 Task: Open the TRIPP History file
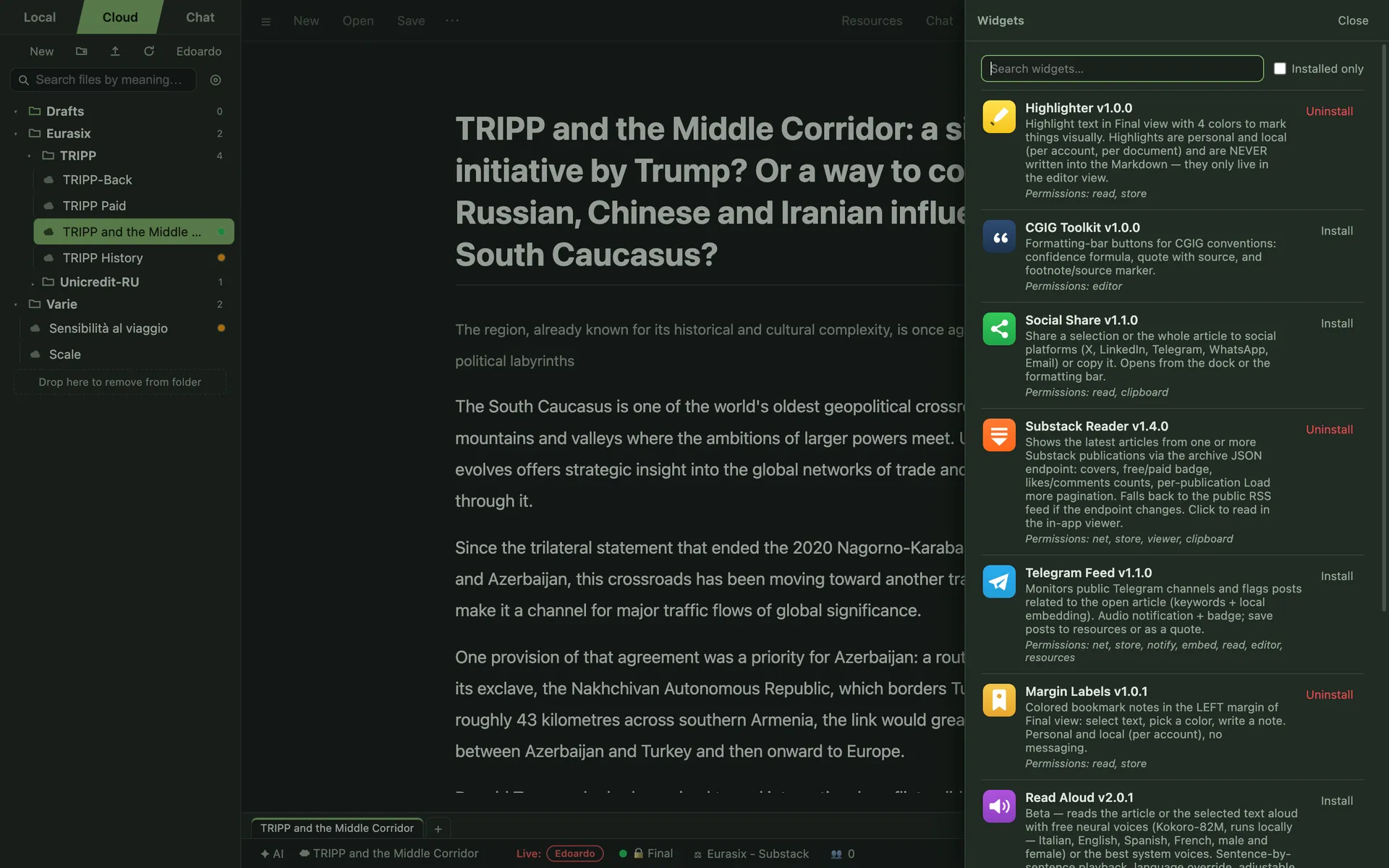[x=134, y=258]
